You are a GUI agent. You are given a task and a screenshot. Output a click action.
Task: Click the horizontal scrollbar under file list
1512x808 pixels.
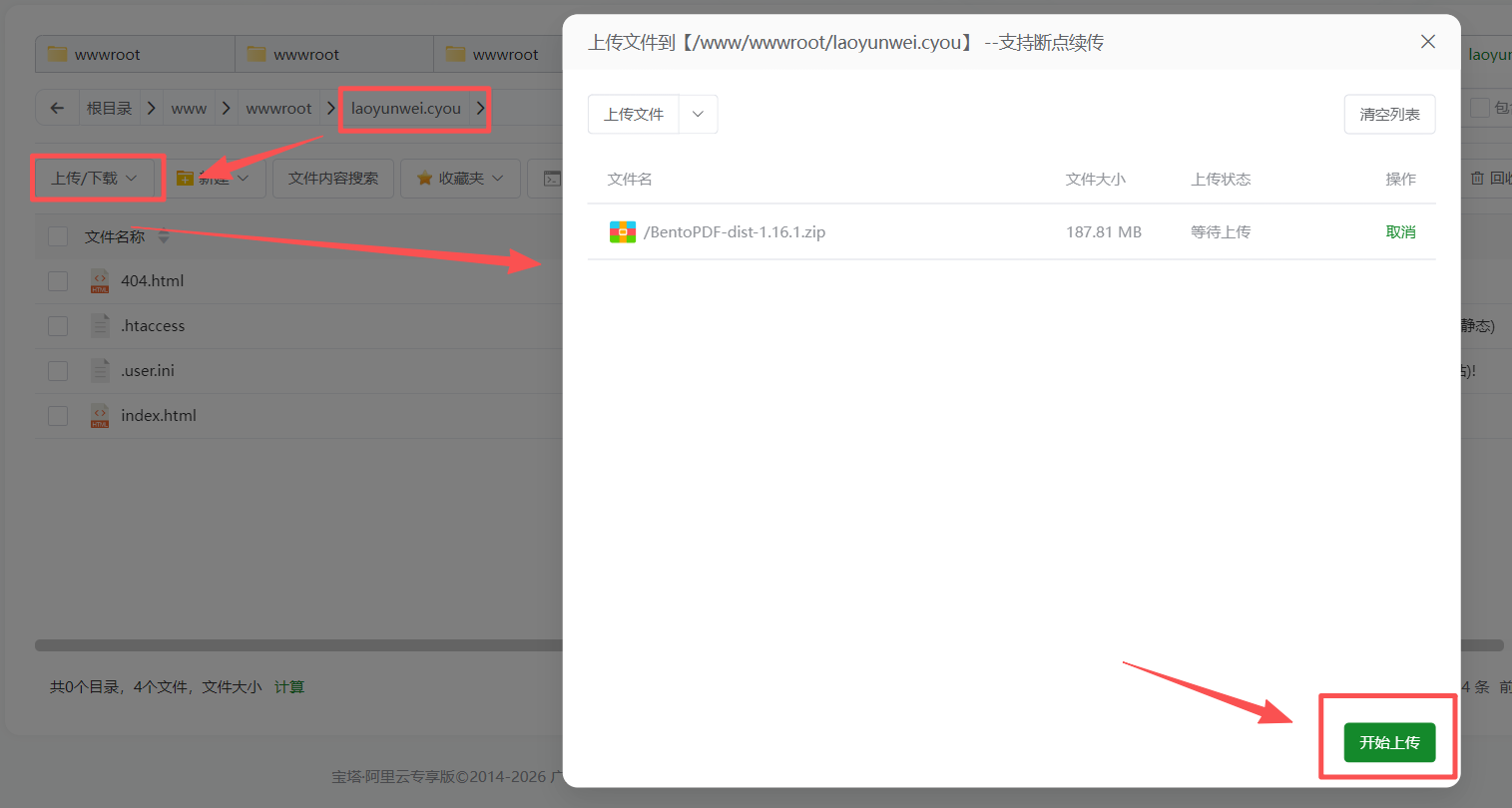tap(299, 645)
